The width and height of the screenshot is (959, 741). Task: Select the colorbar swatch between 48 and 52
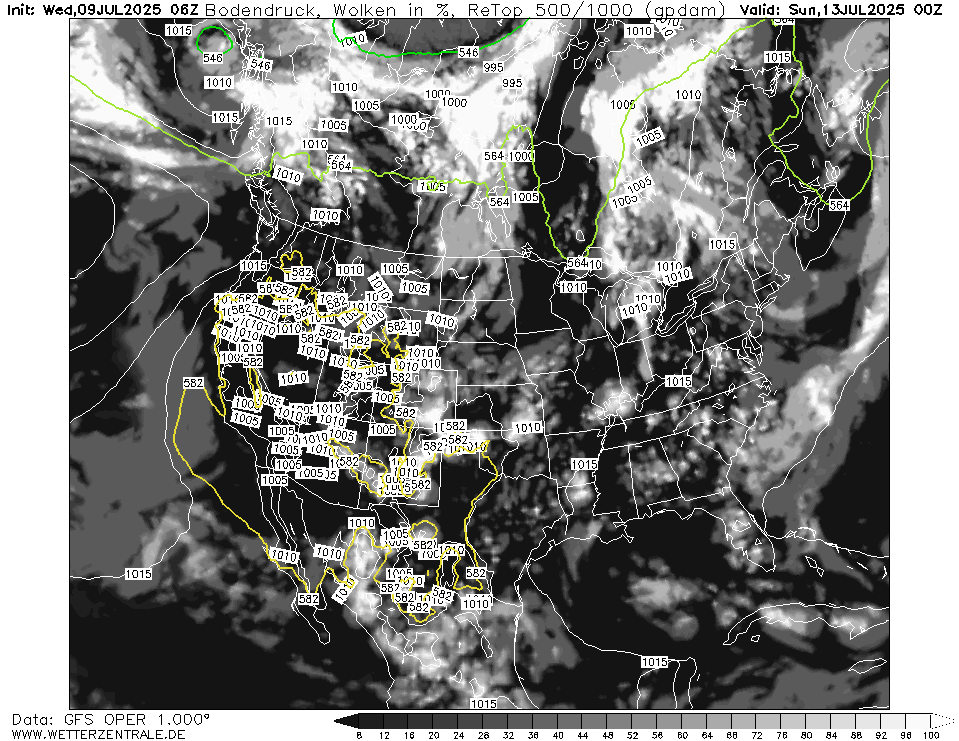point(620,721)
